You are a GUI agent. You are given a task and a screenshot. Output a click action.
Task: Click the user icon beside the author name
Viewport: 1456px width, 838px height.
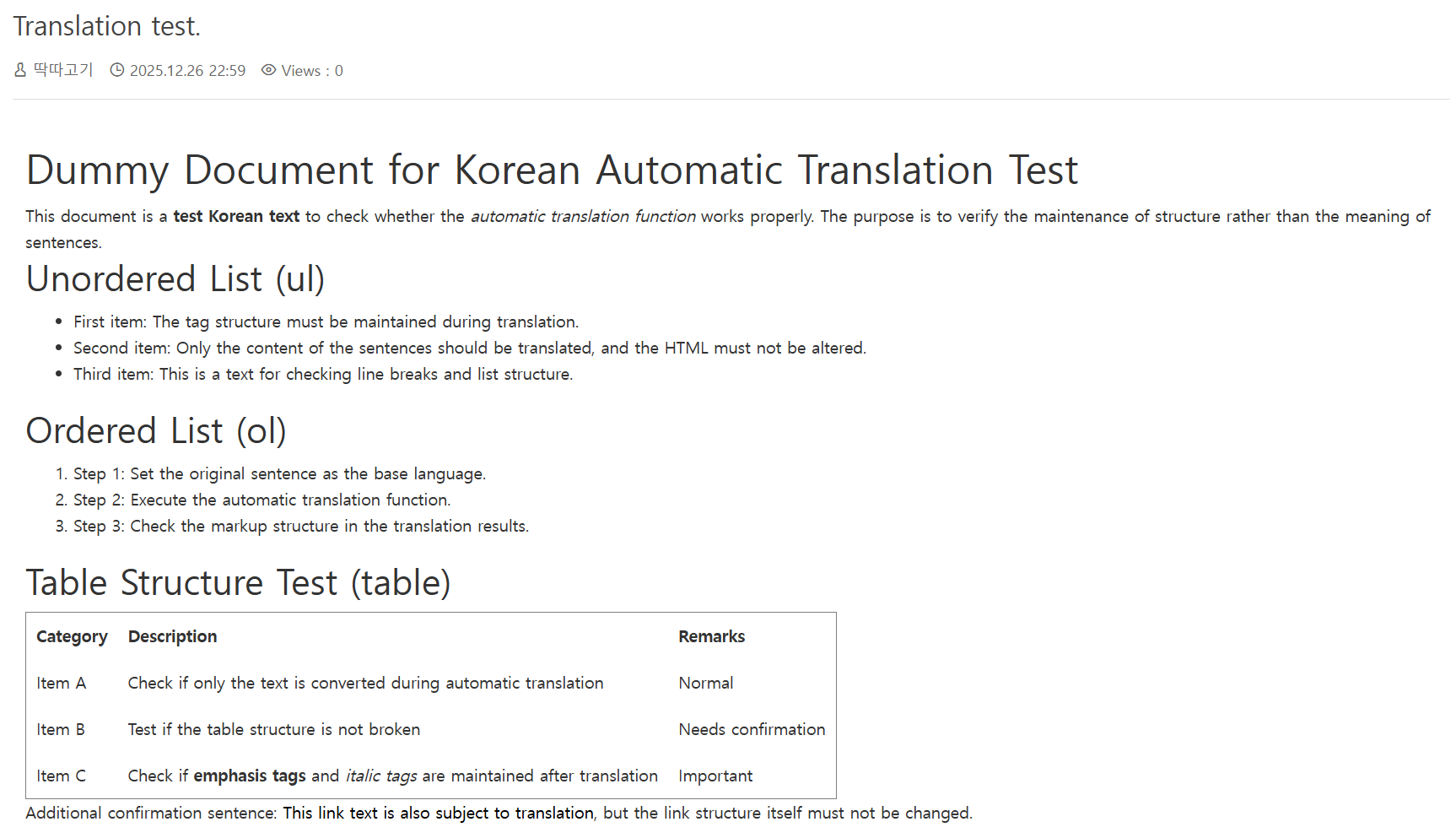click(20, 70)
